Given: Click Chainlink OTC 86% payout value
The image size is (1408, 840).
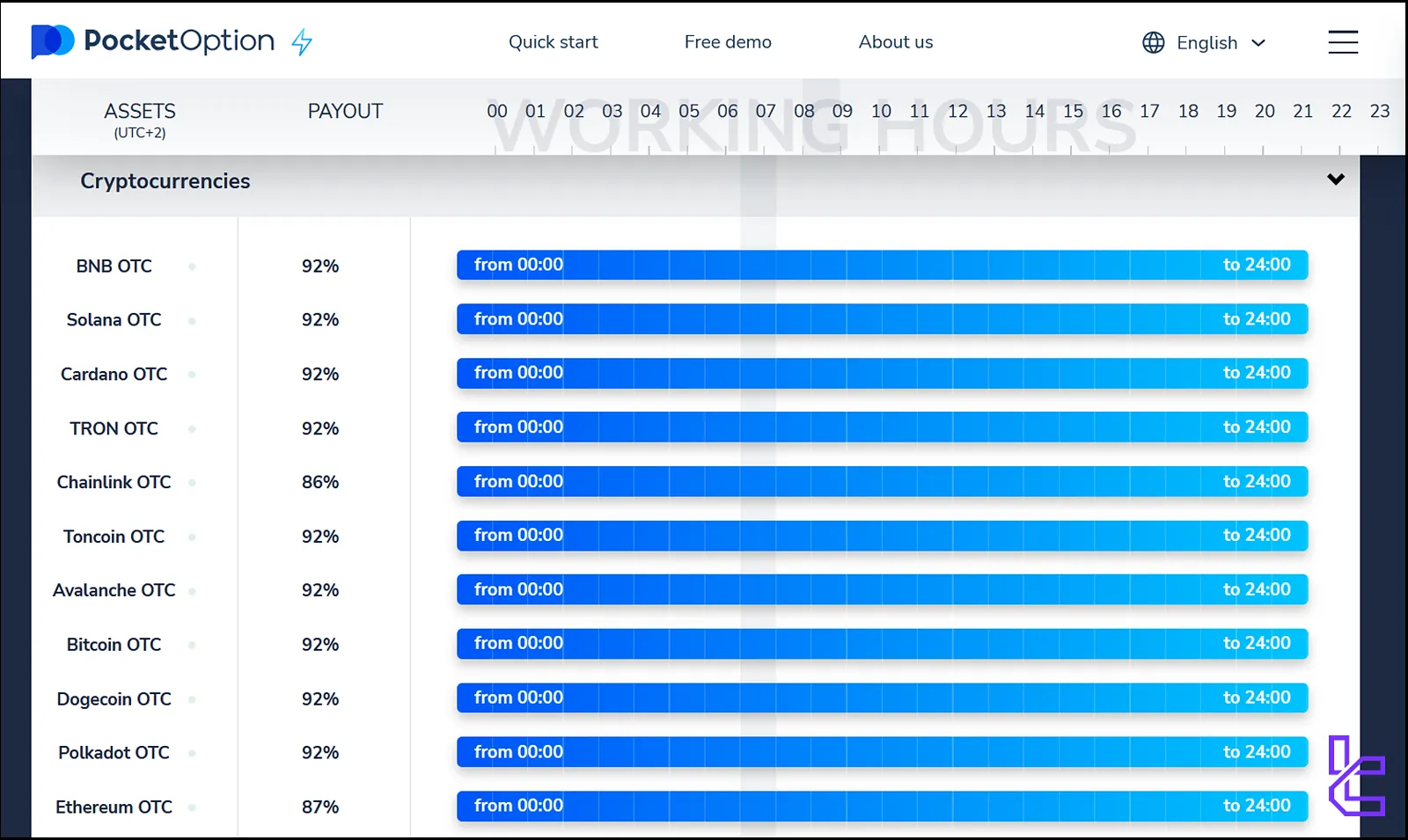Looking at the screenshot, I should [x=320, y=482].
